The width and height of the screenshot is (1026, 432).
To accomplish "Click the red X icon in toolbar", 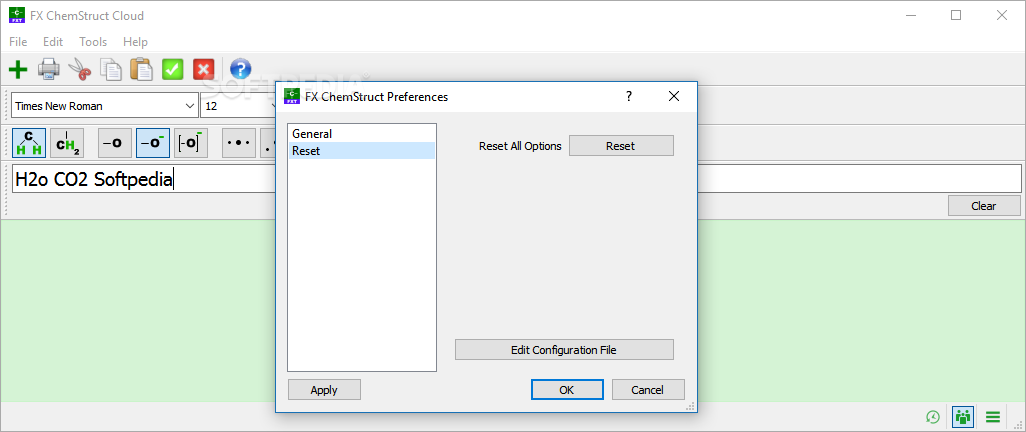I will click(203, 69).
